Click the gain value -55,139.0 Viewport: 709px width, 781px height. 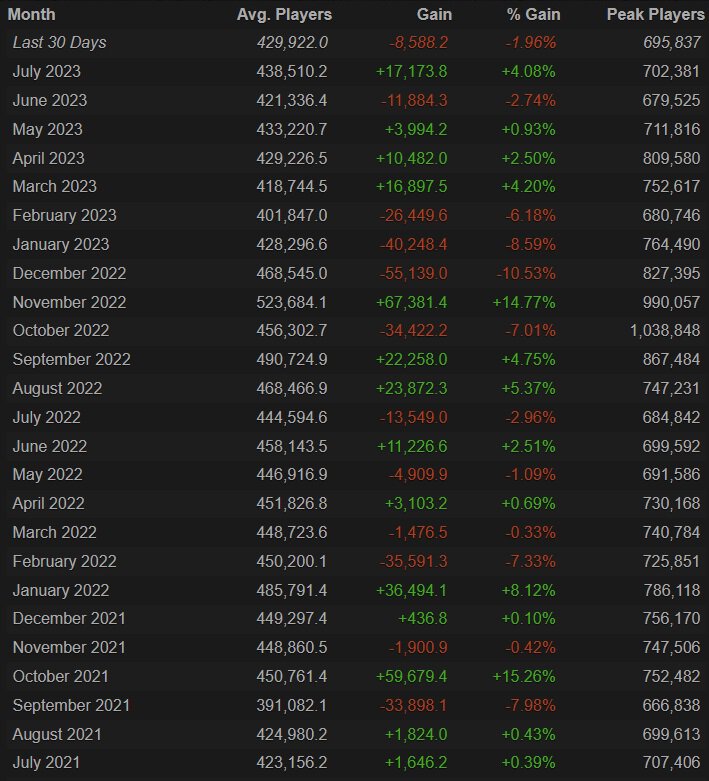pyautogui.click(x=414, y=273)
